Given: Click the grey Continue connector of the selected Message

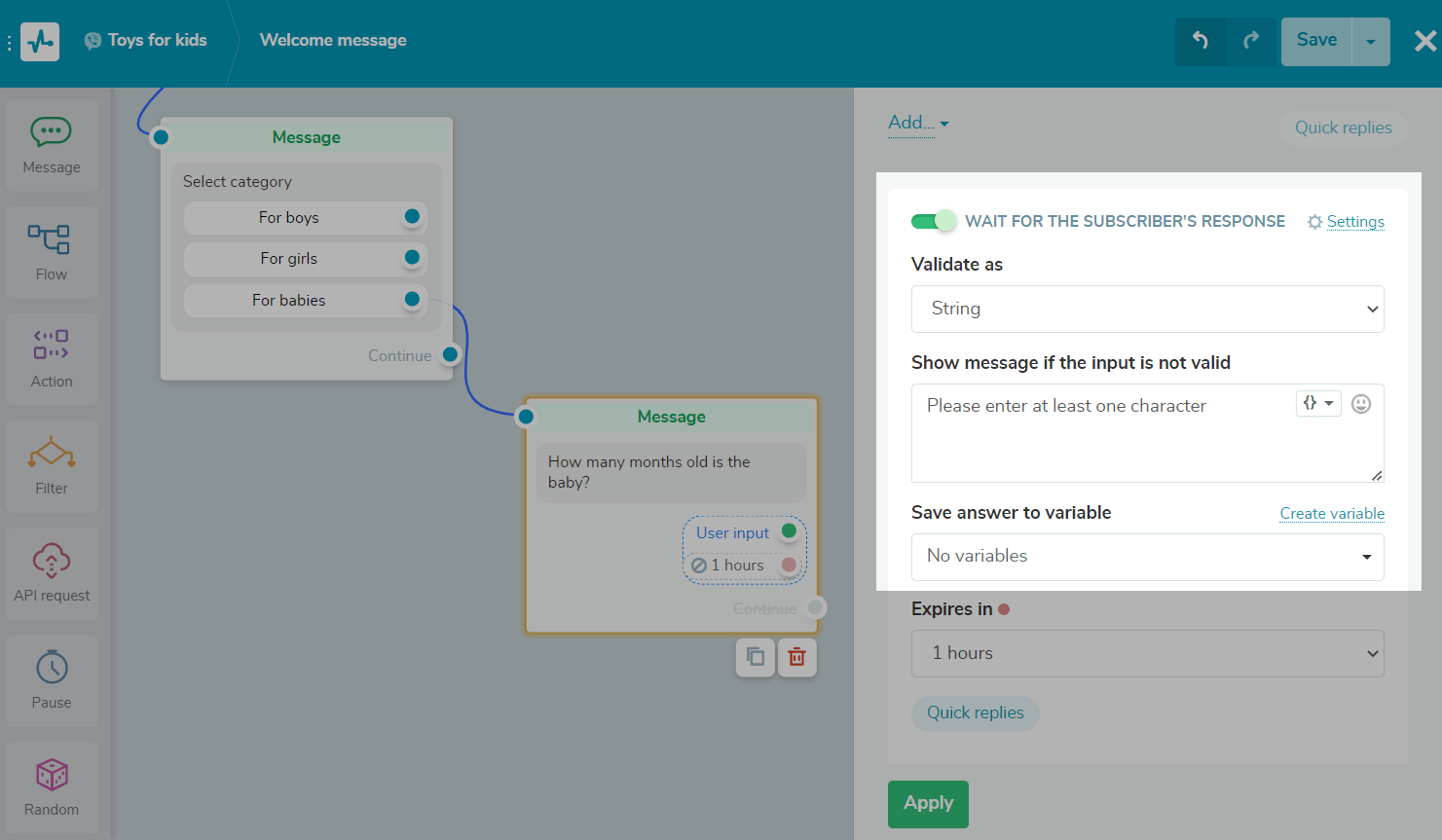Looking at the screenshot, I should (x=816, y=607).
